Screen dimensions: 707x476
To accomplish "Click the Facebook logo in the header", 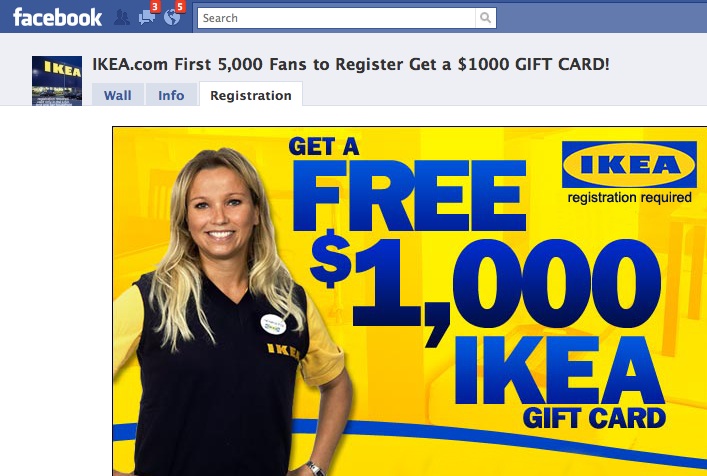I will [57, 17].
